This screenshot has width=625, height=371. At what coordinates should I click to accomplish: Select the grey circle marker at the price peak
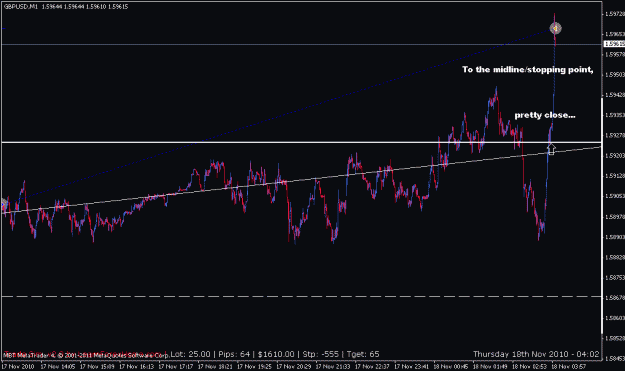[555, 28]
